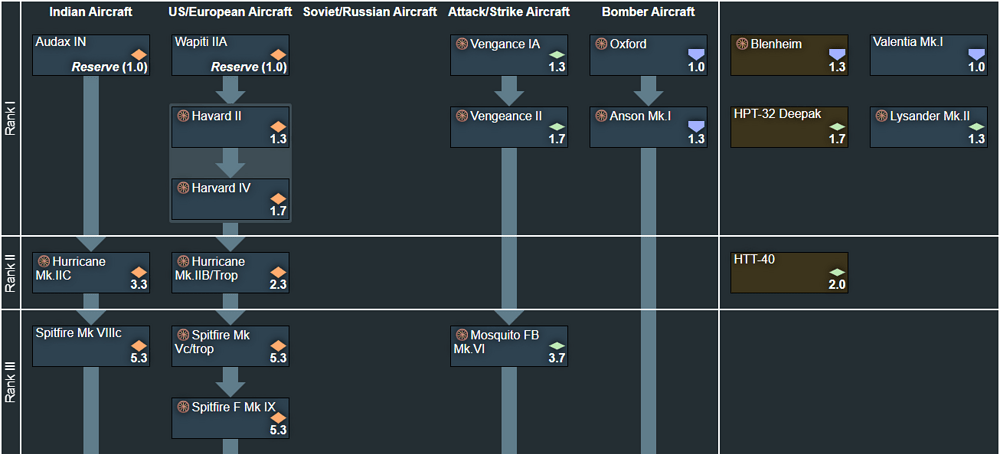This screenshot has height=454, width=1000.
Task: Click the arrow between Wapiti IIA and Havard II
Action: click(x=230, y=91)
